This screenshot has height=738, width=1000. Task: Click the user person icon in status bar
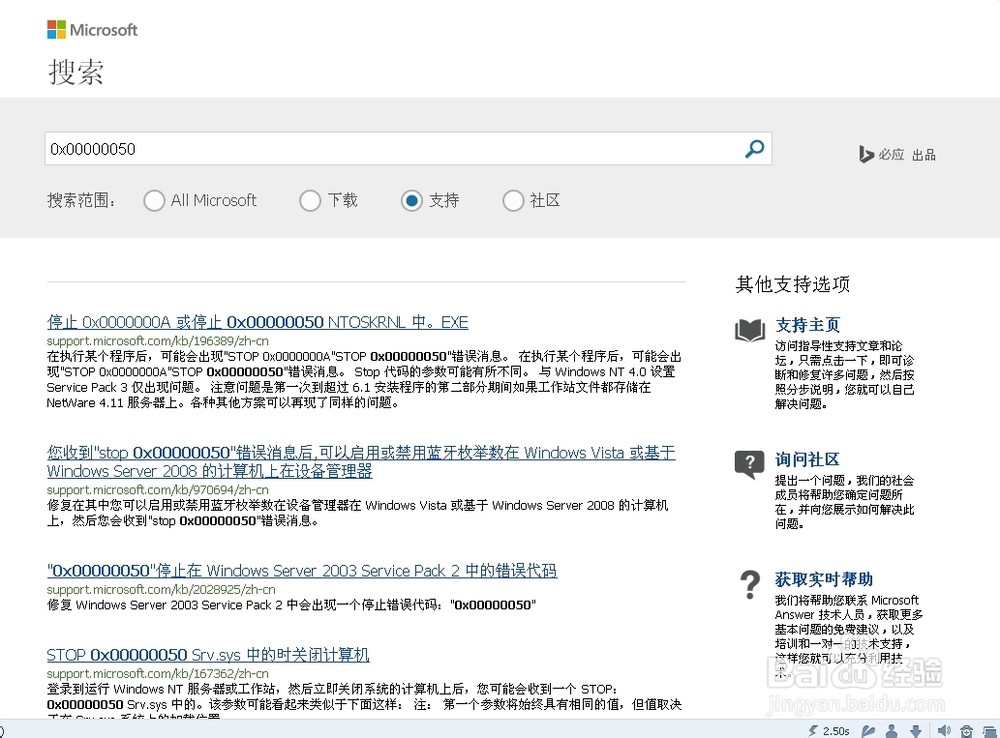click(892, 730)
